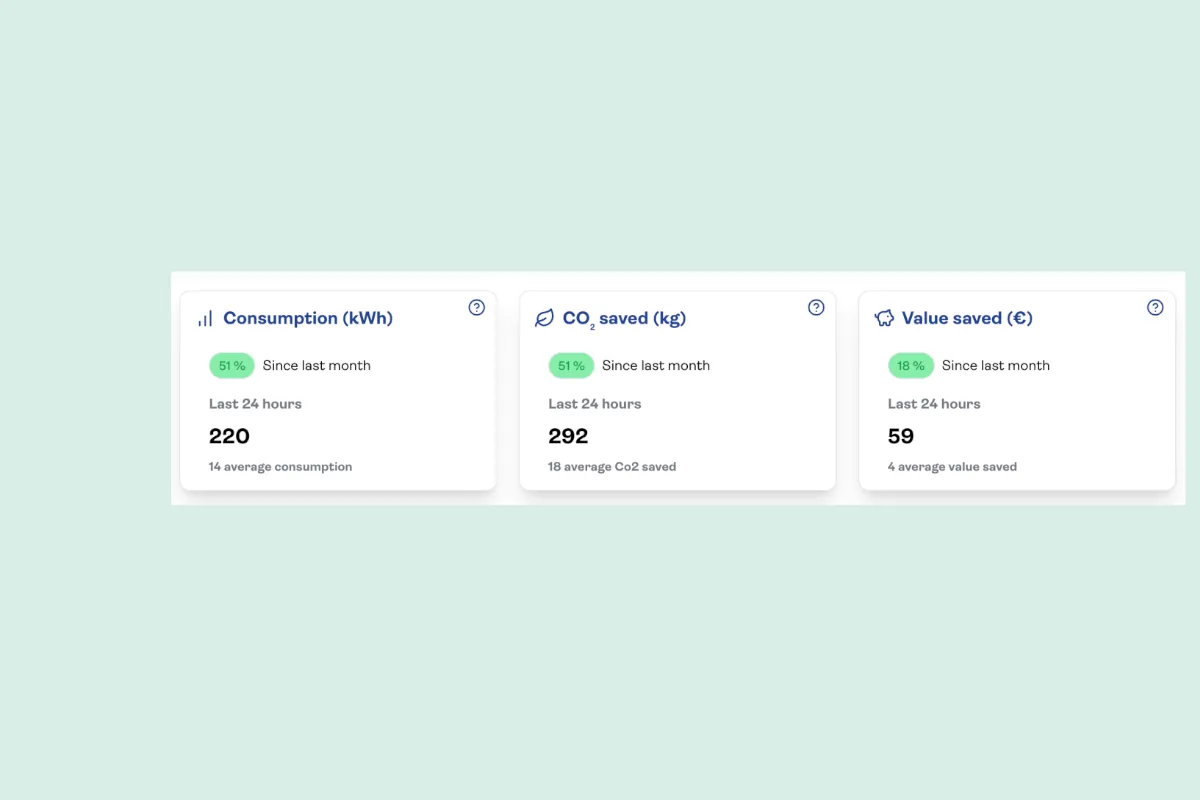Click the 51 % badge under Consumption
This screenshot has height=800, width=1200.
tap(232, 366)
